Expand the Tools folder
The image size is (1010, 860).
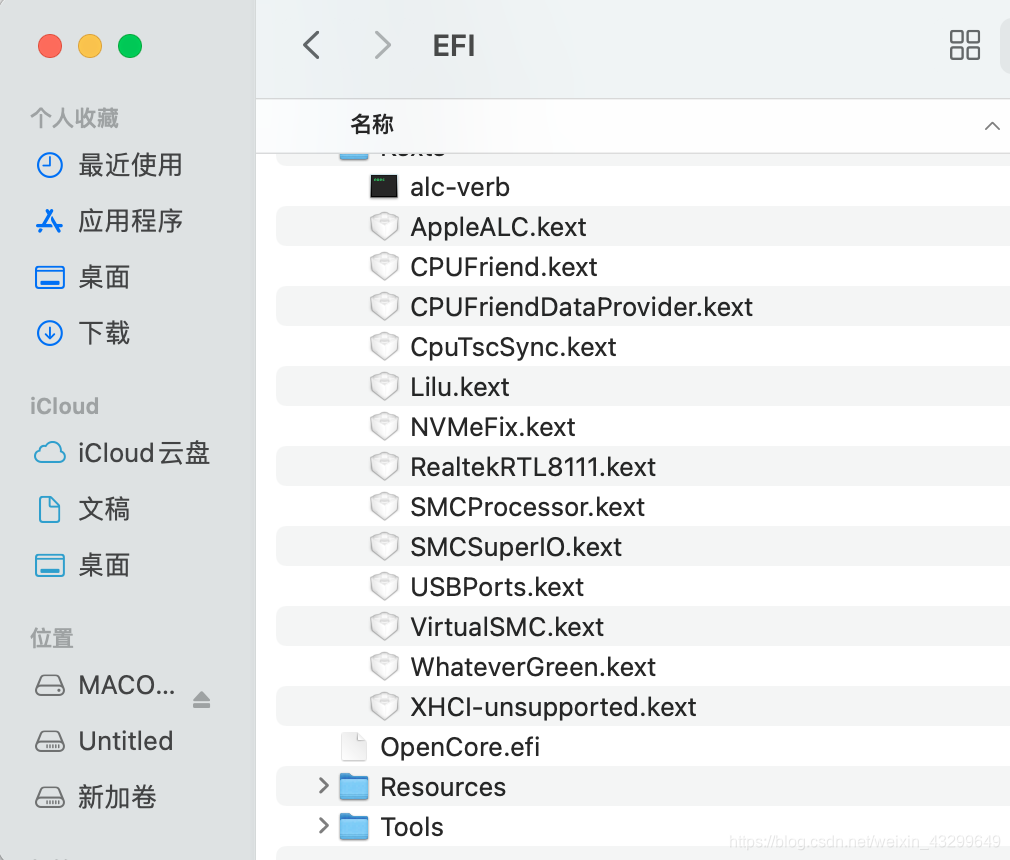tap(323, 826)
